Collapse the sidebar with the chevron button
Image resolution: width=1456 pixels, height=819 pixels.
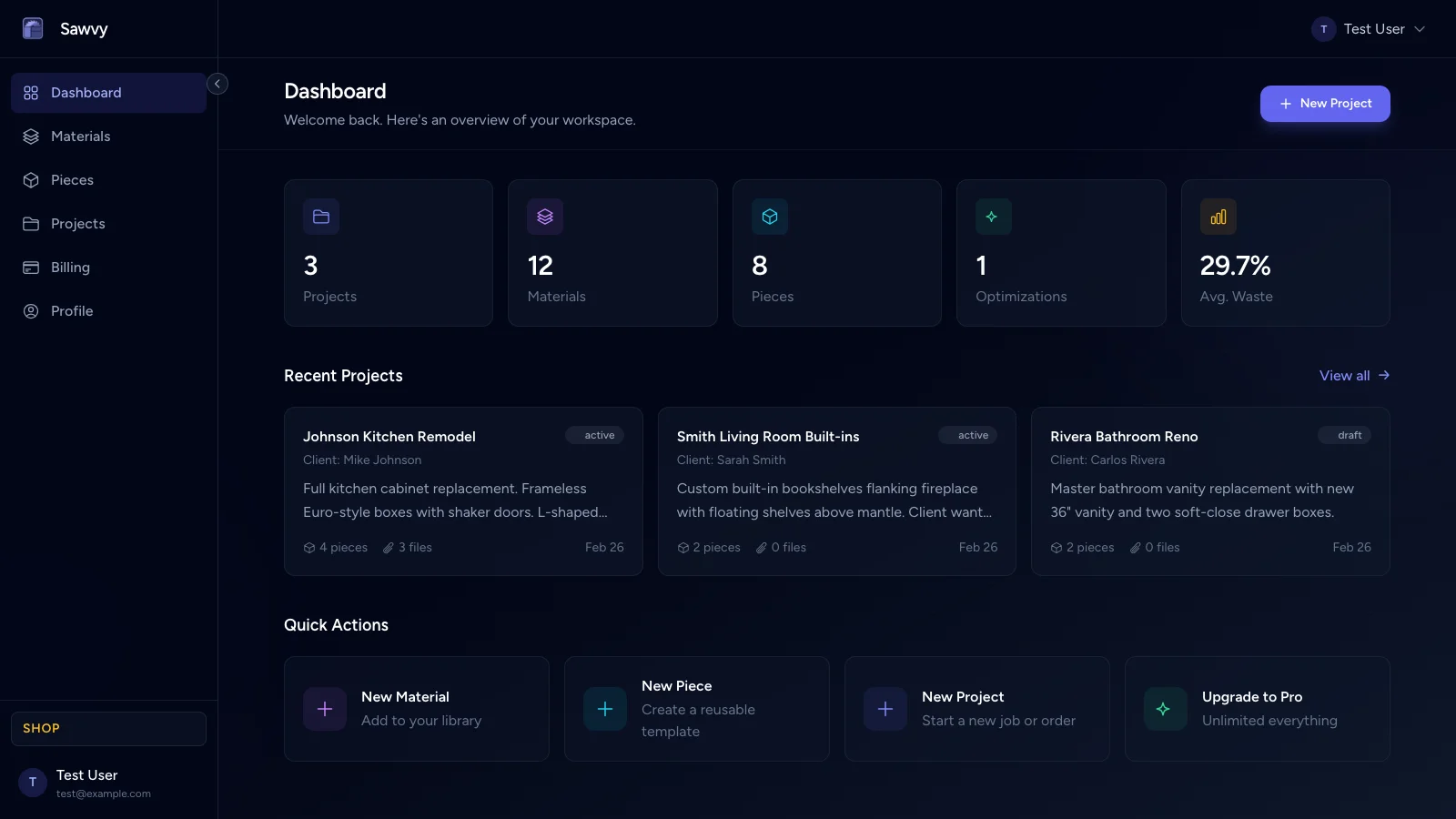pos(217,83)
